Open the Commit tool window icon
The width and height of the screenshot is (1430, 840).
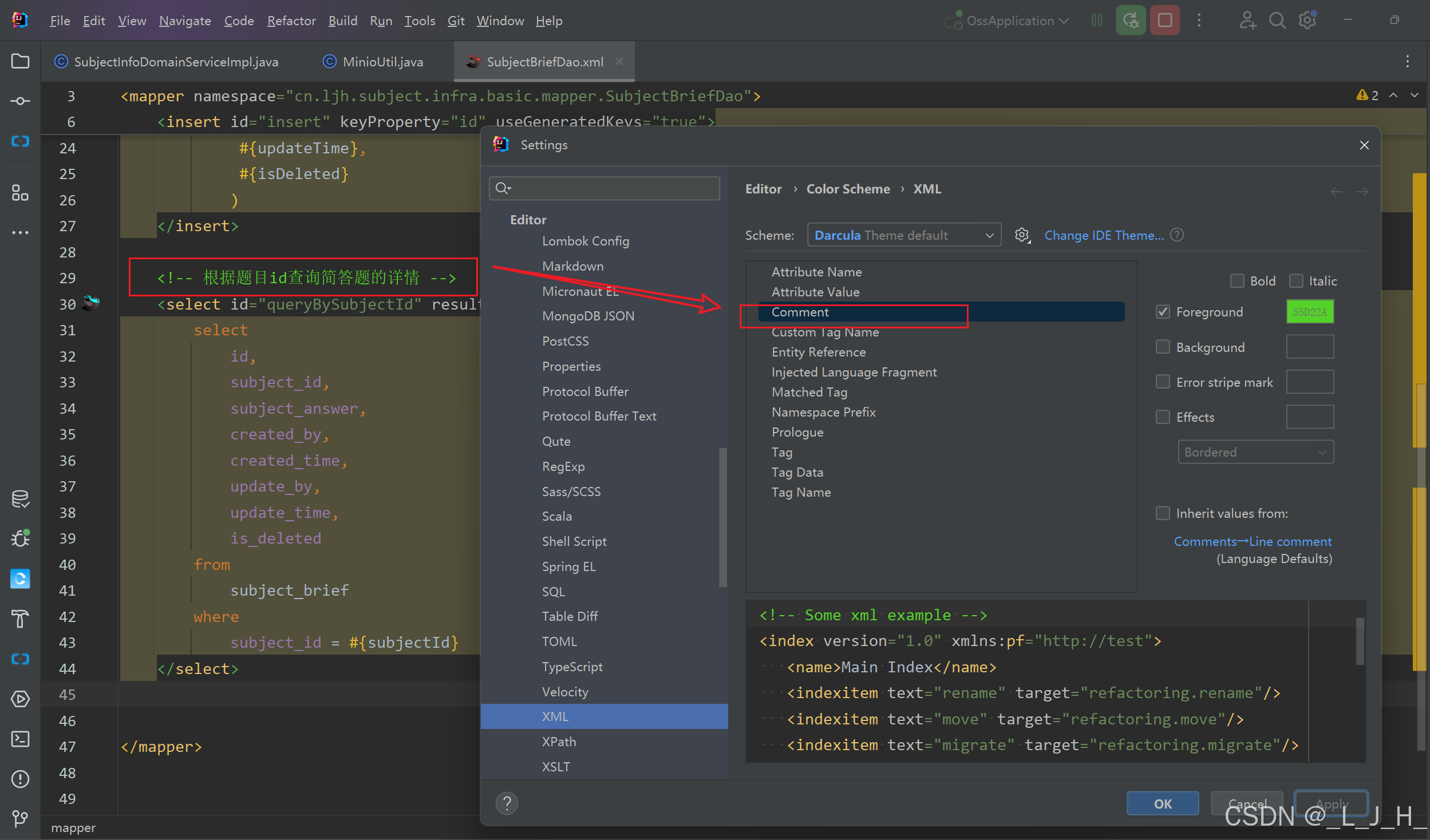point(20,101)
